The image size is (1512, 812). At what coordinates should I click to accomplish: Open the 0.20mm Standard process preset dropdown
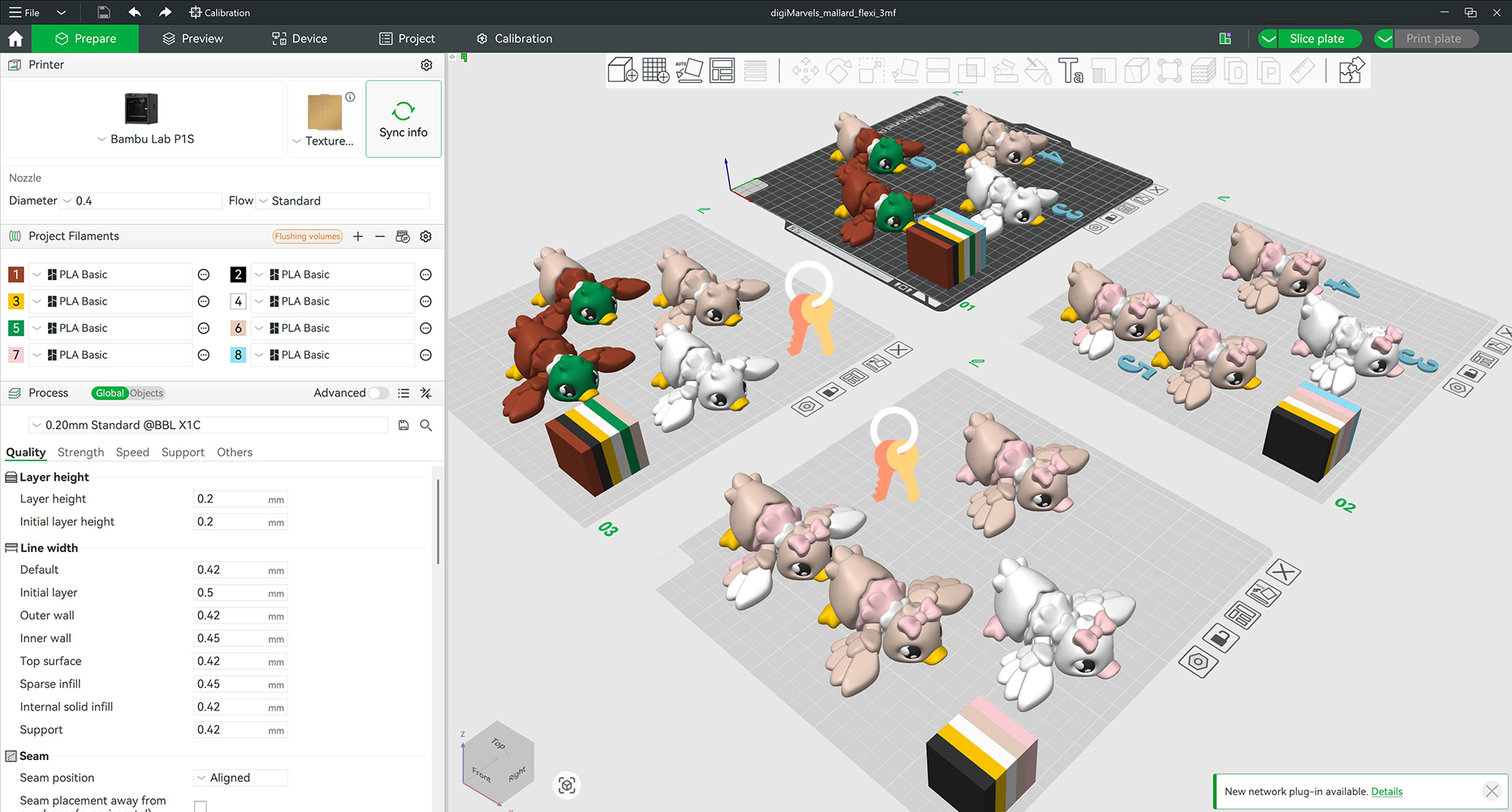[209, 425]
